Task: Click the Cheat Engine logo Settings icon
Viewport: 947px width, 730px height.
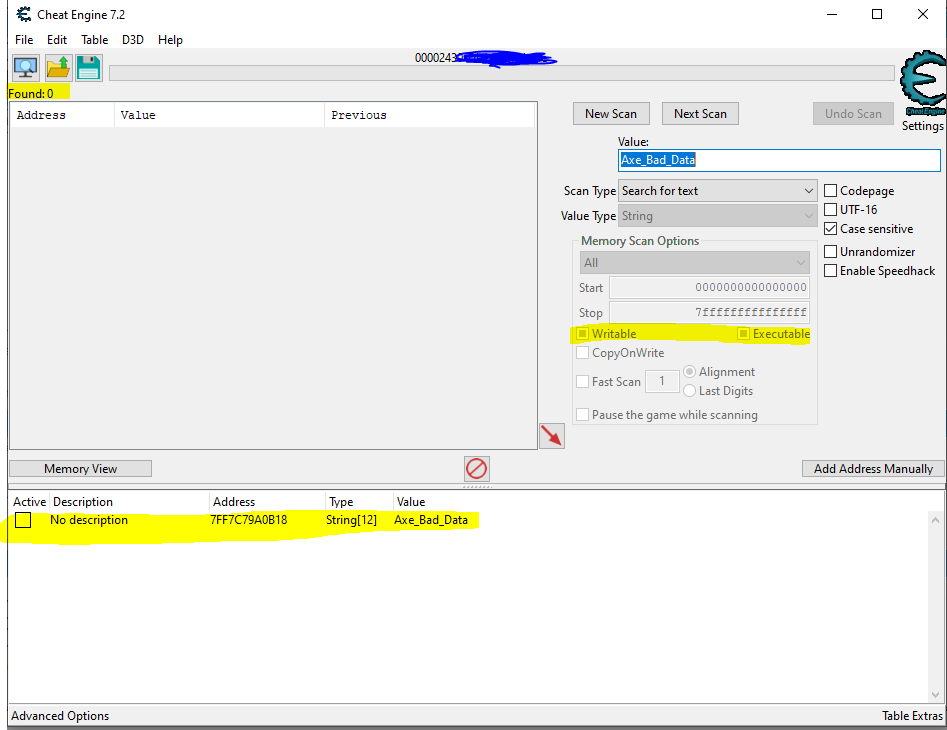Action: (922, 85)
